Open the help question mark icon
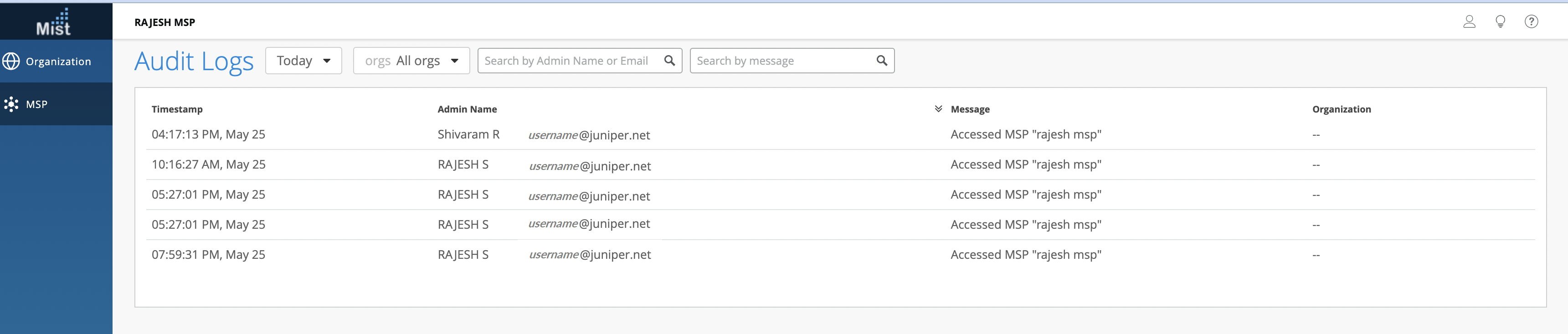This screenshot has height=334, width=1568. [1531, 22]
